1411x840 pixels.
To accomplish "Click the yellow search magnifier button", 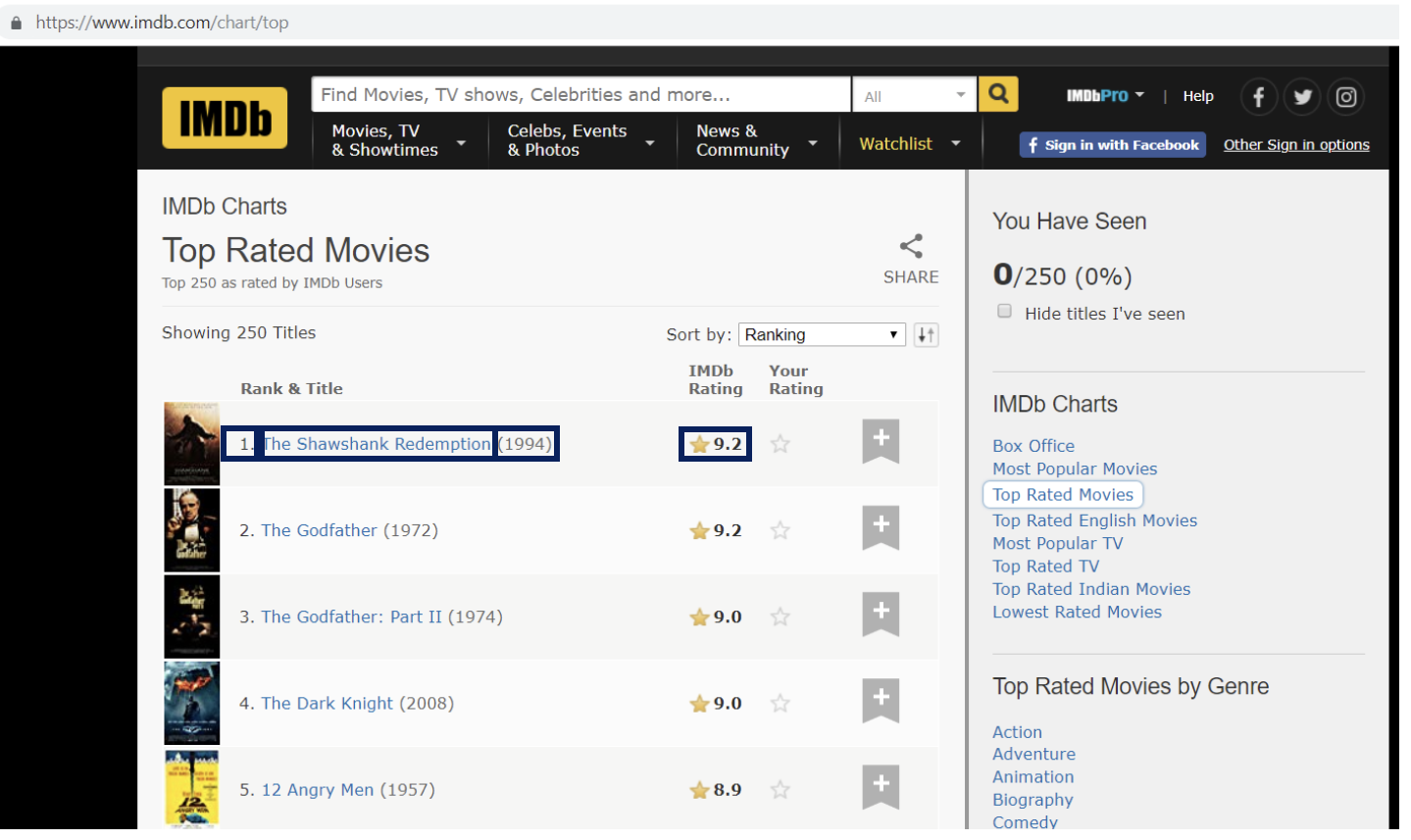I will coord(998,94).
